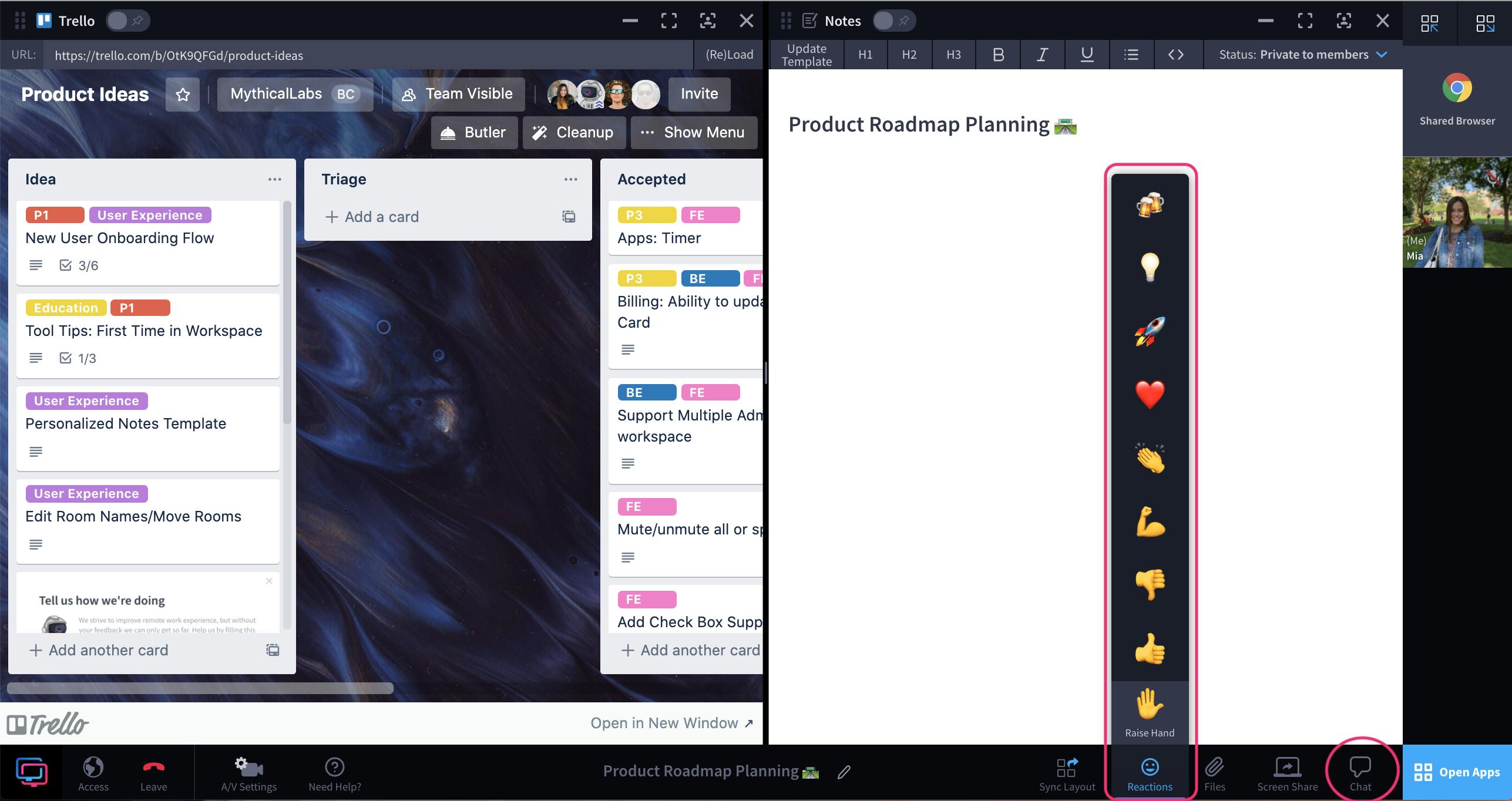Edit room name with pencil icon

tap(844, 772)
